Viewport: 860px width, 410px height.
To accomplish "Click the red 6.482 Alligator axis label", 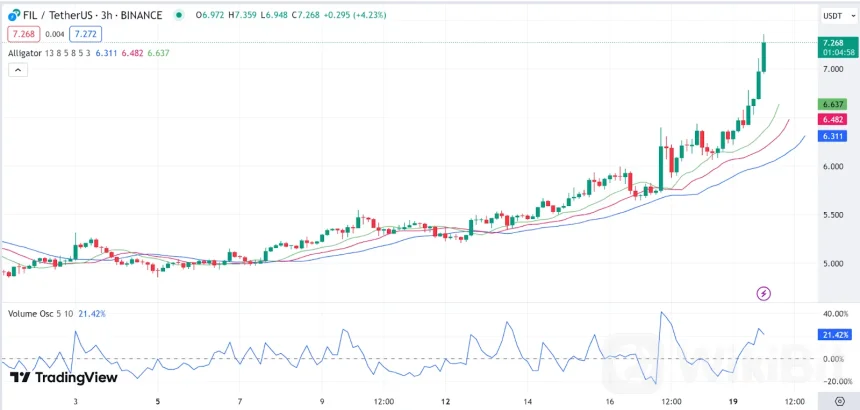I will tap(833, 119).
